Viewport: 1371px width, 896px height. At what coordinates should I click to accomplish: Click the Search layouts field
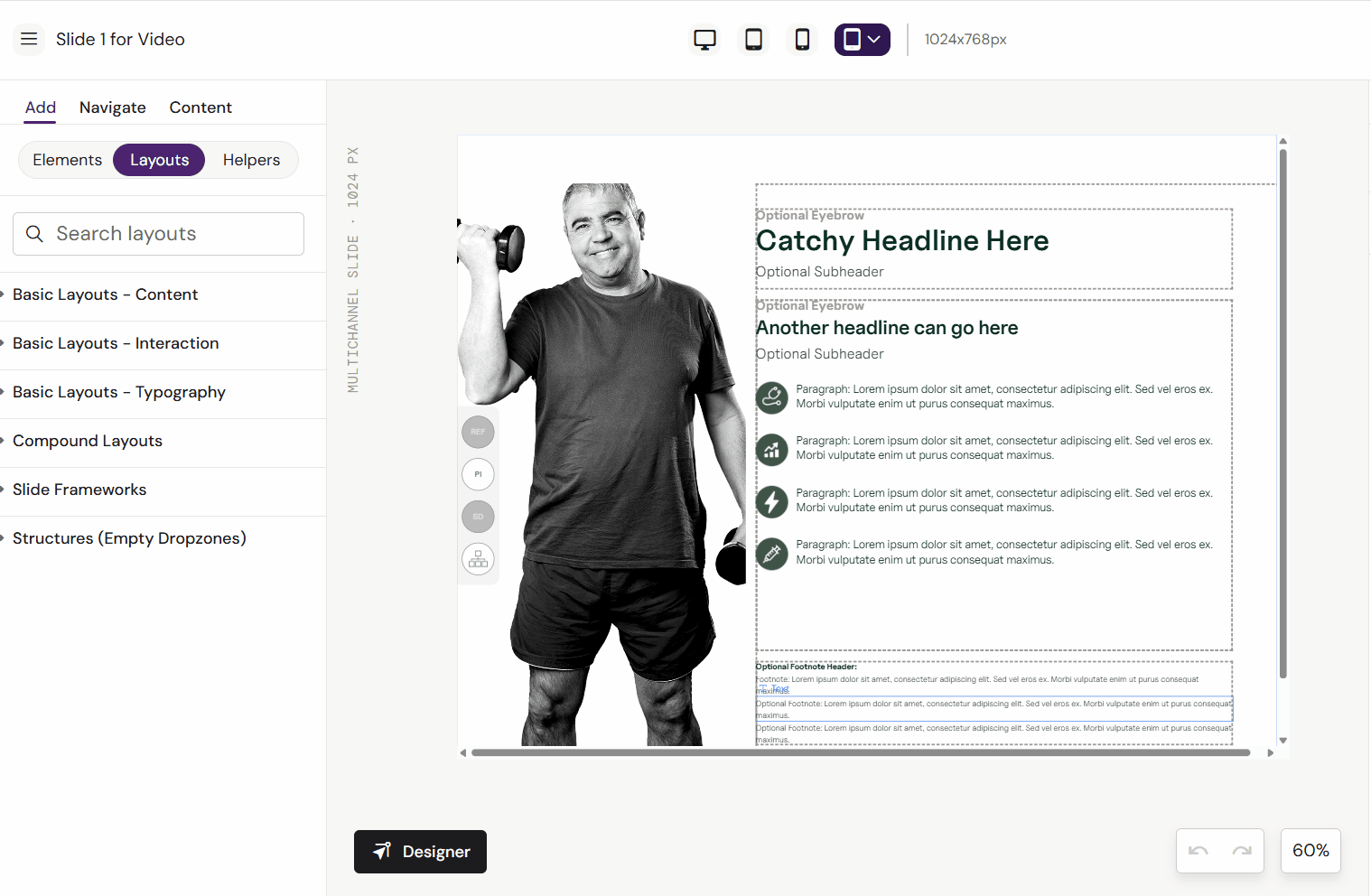pyautogui.click(x=158, y=234)
